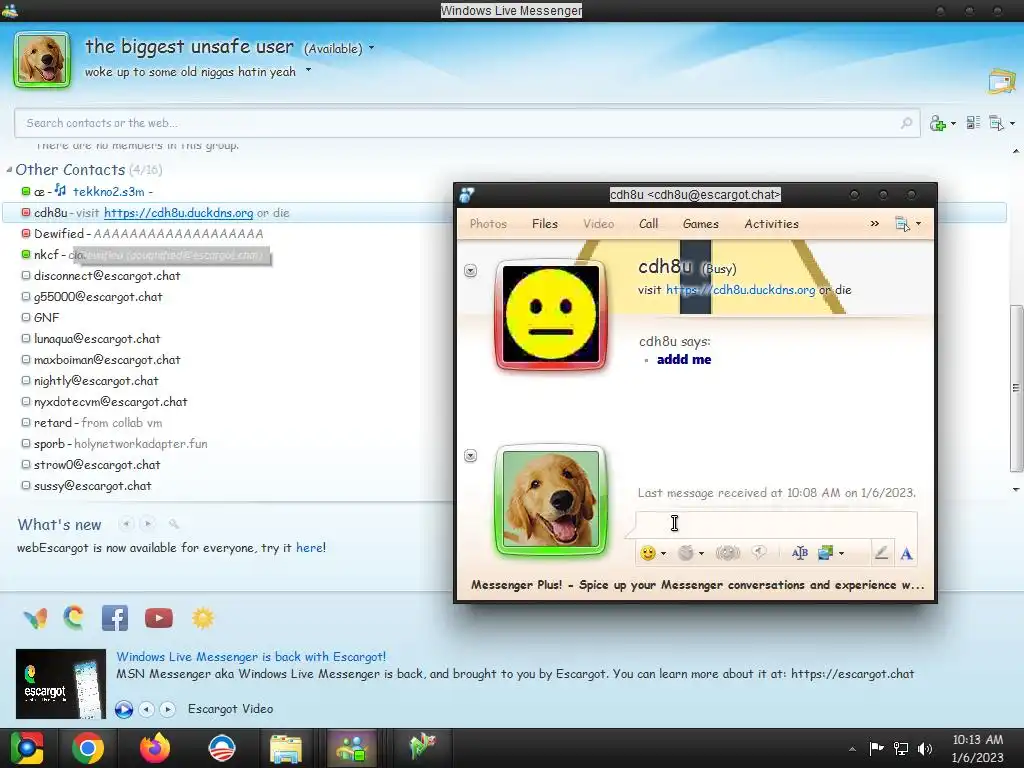
Task: Collapse the Other Contacts group
Action: click(x=9, y=170)
